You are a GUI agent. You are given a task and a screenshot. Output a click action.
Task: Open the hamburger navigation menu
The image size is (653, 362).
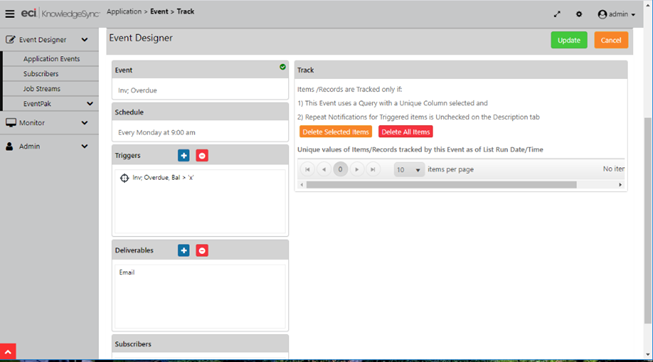(10, 14)
